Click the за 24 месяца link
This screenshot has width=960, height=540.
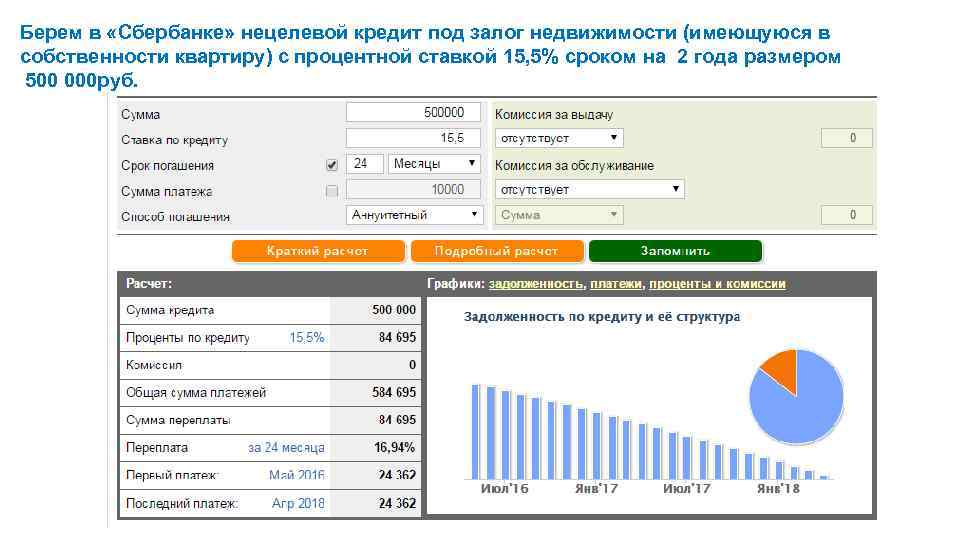coord(286,448)
